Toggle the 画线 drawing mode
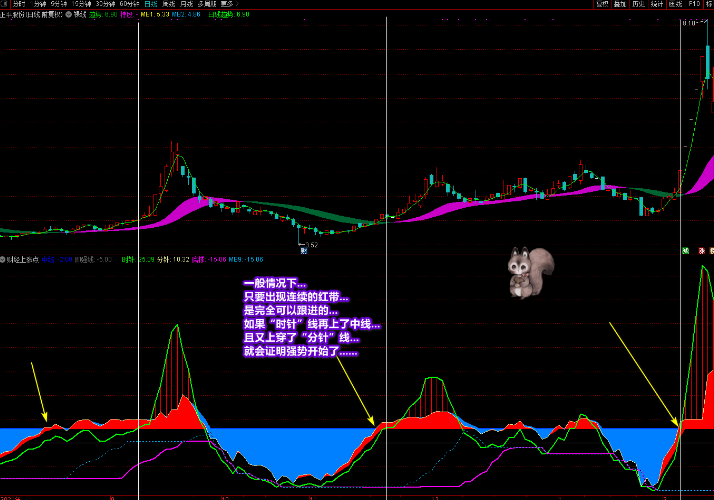This screenshot has width=714, height=500. (675, 4)
